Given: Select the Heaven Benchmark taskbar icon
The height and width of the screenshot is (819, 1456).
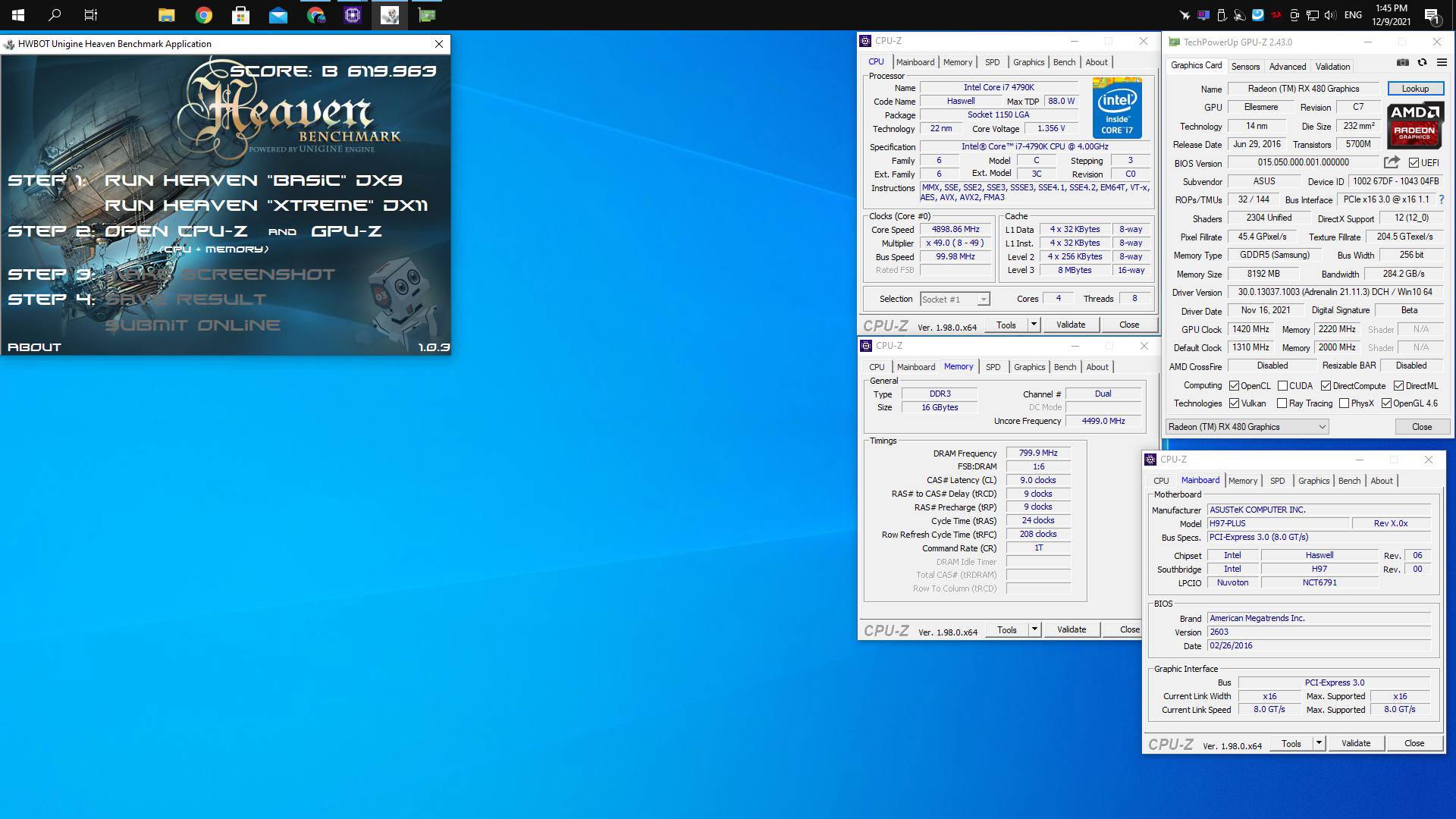Looking at the screenshot, I should 390,14.
